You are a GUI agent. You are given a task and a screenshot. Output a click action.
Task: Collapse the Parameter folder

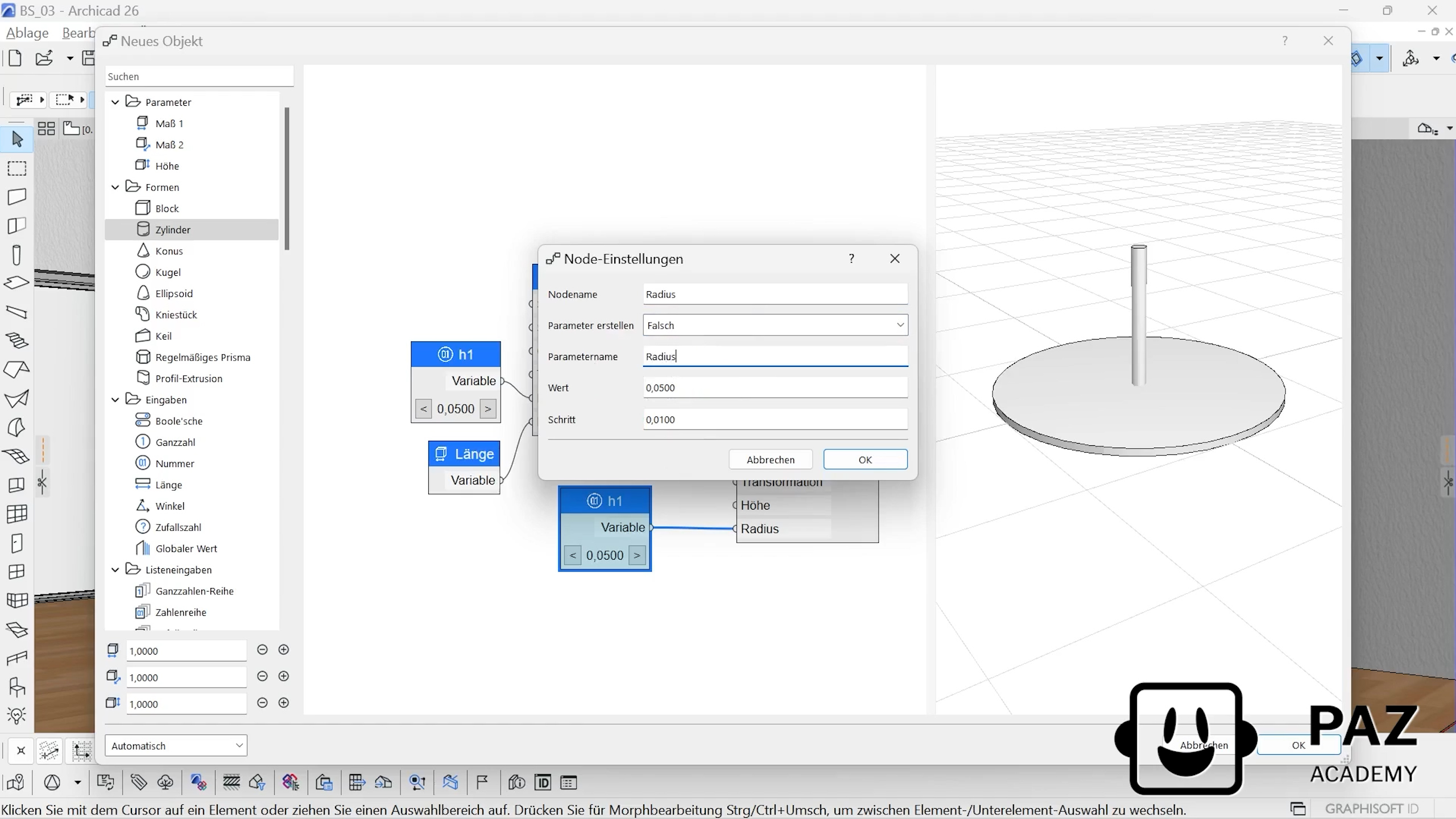click(115, 102)
